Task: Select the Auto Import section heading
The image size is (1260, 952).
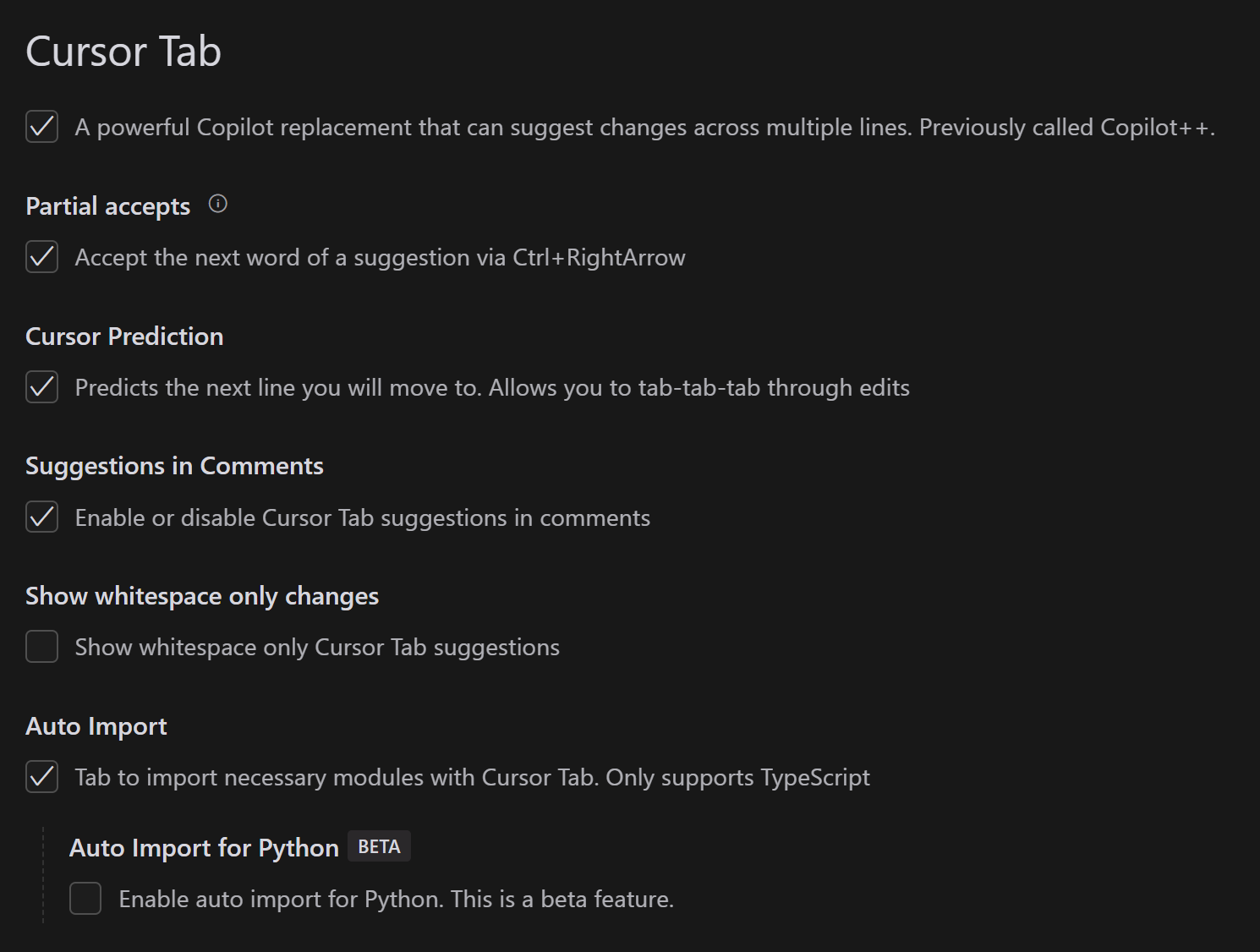Action: point(96,726)
